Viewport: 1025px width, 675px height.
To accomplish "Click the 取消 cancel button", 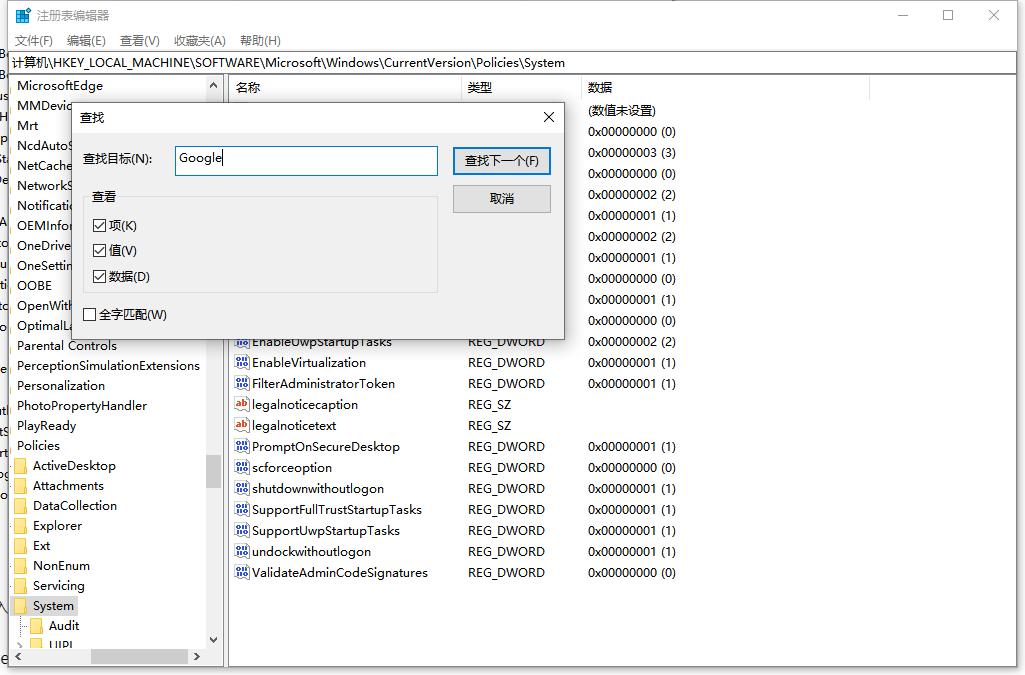I will (502, 199).
